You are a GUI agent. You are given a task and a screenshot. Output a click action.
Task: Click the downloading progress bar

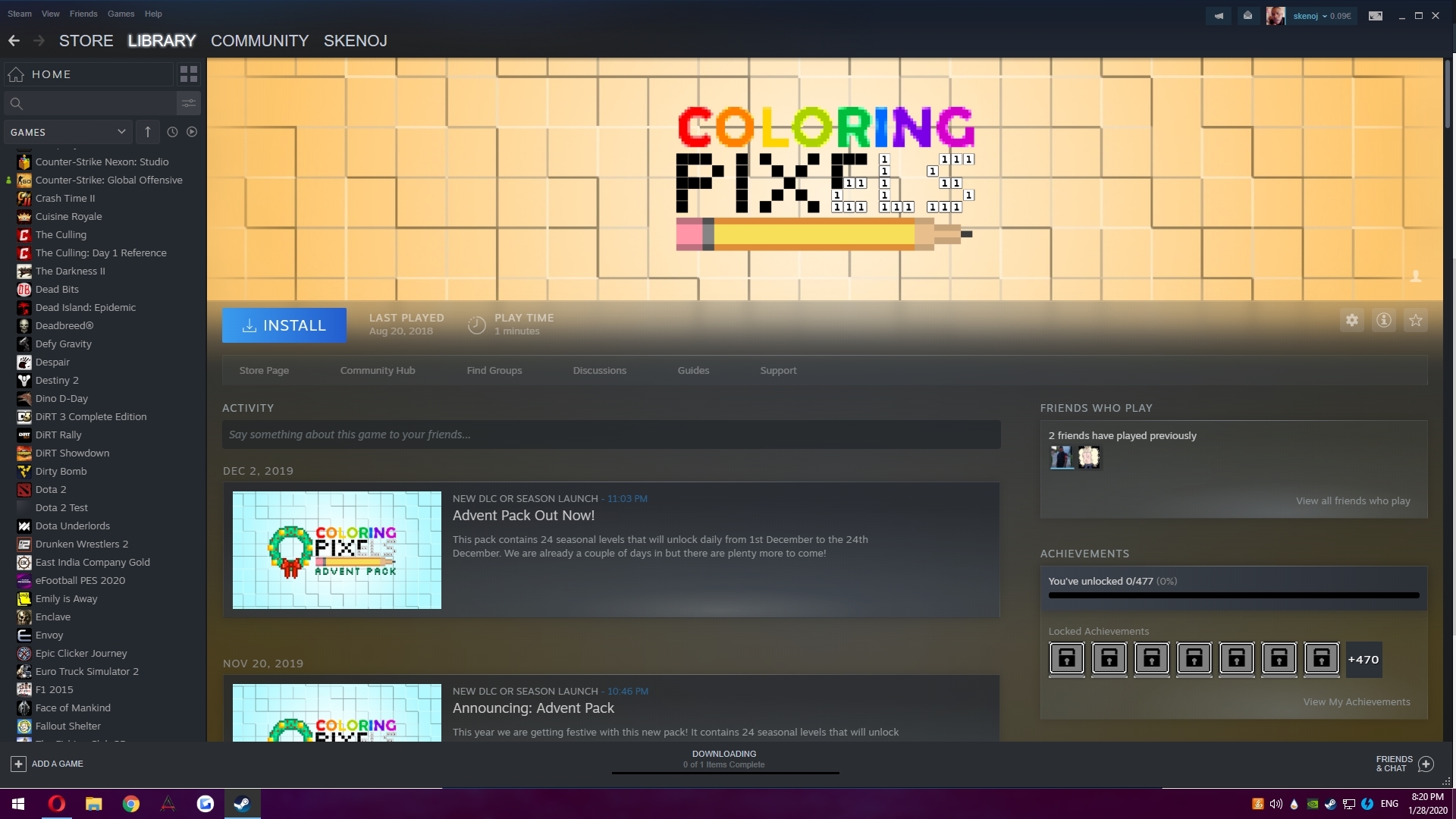point(725,773)
